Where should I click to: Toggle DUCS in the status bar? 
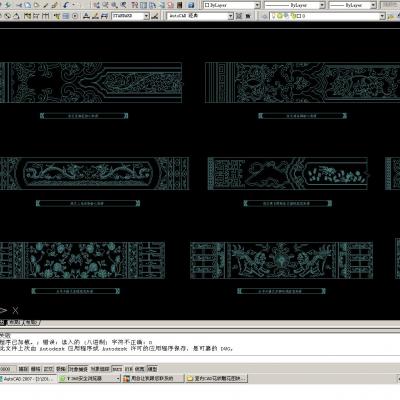pos(117,369)
